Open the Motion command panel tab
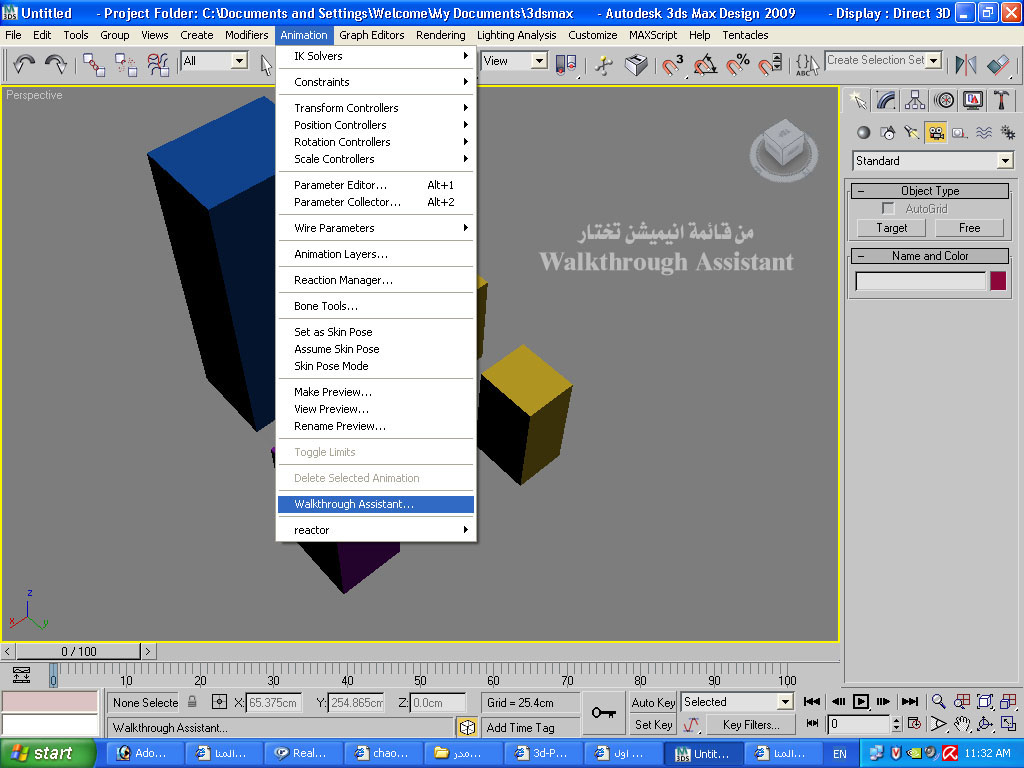Image resolution: width=1024 pixels, height=768 pixels. click(x=944, y=100)
